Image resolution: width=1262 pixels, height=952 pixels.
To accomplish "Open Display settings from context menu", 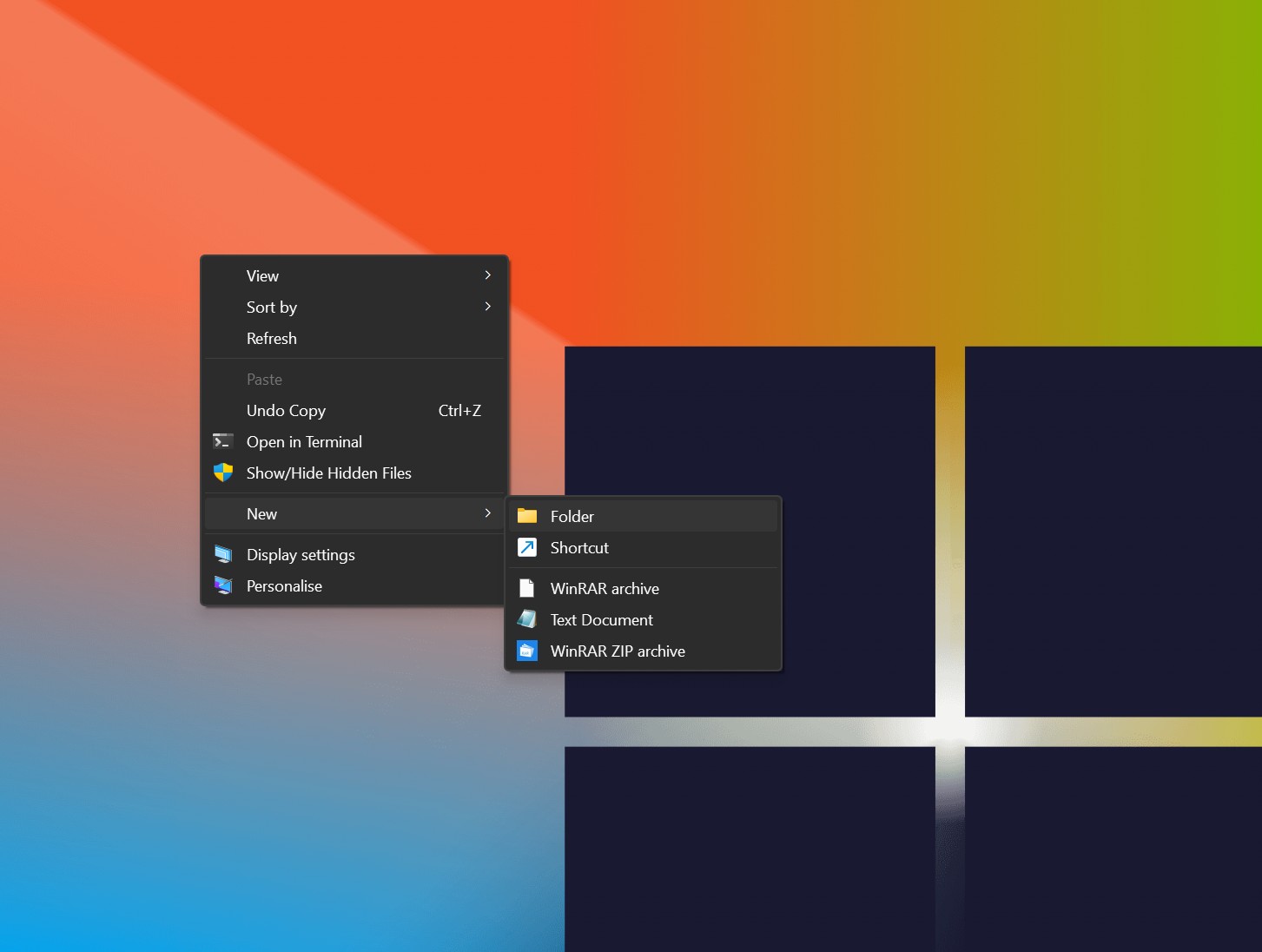I will (x=354, y=554).
